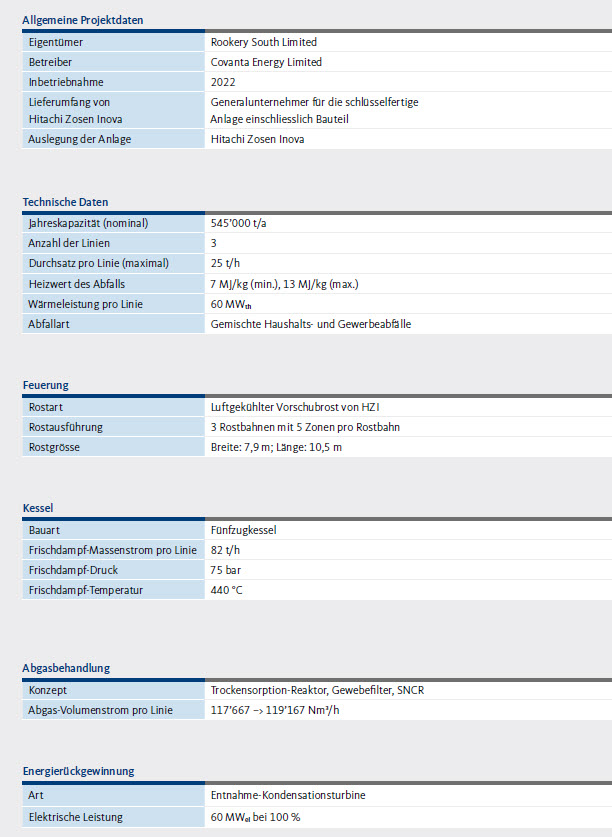
Task: Click the 'Abfallart' row label
Action: [x=49, y=324]
